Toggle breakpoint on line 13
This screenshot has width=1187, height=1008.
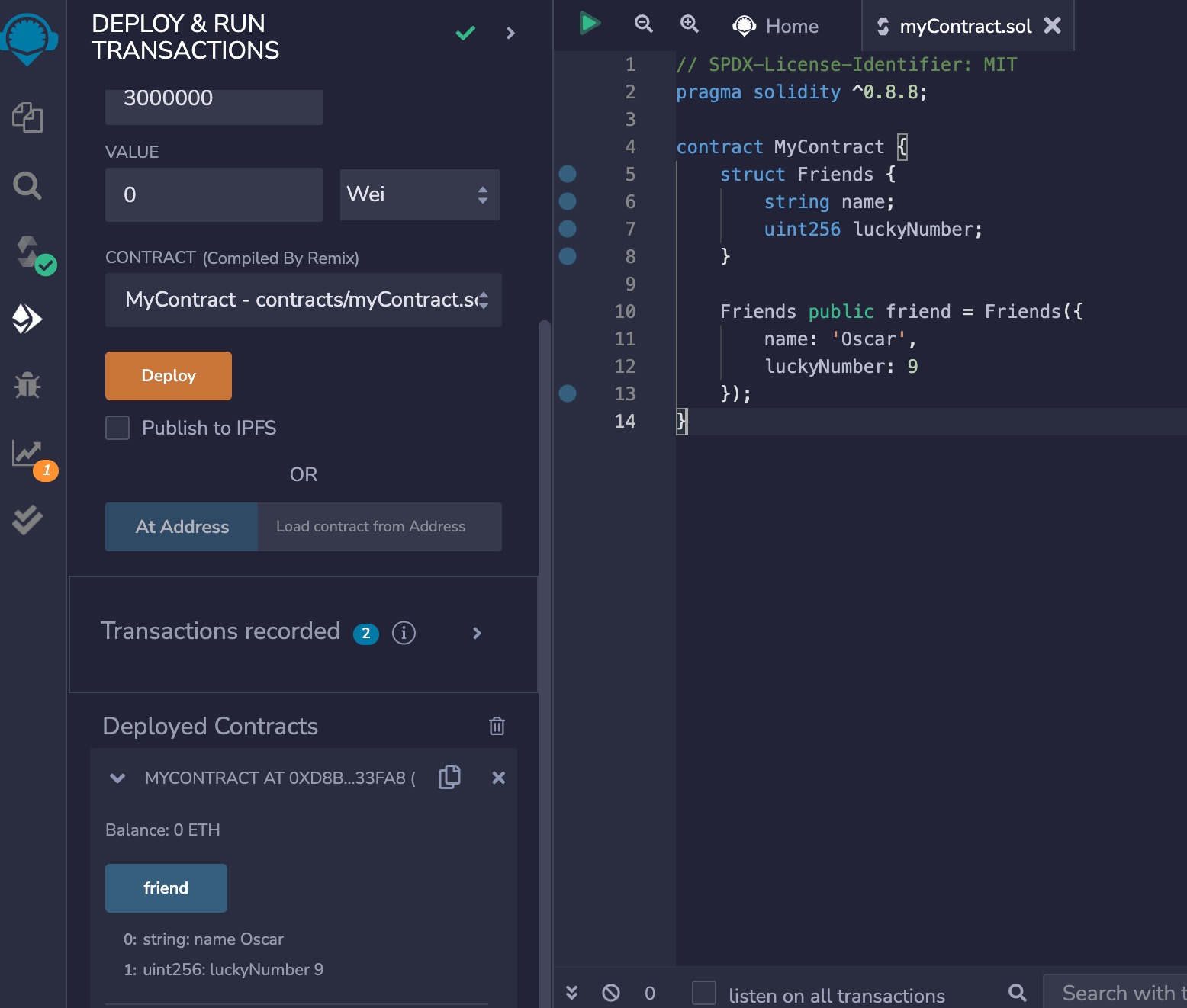[568, 393]
